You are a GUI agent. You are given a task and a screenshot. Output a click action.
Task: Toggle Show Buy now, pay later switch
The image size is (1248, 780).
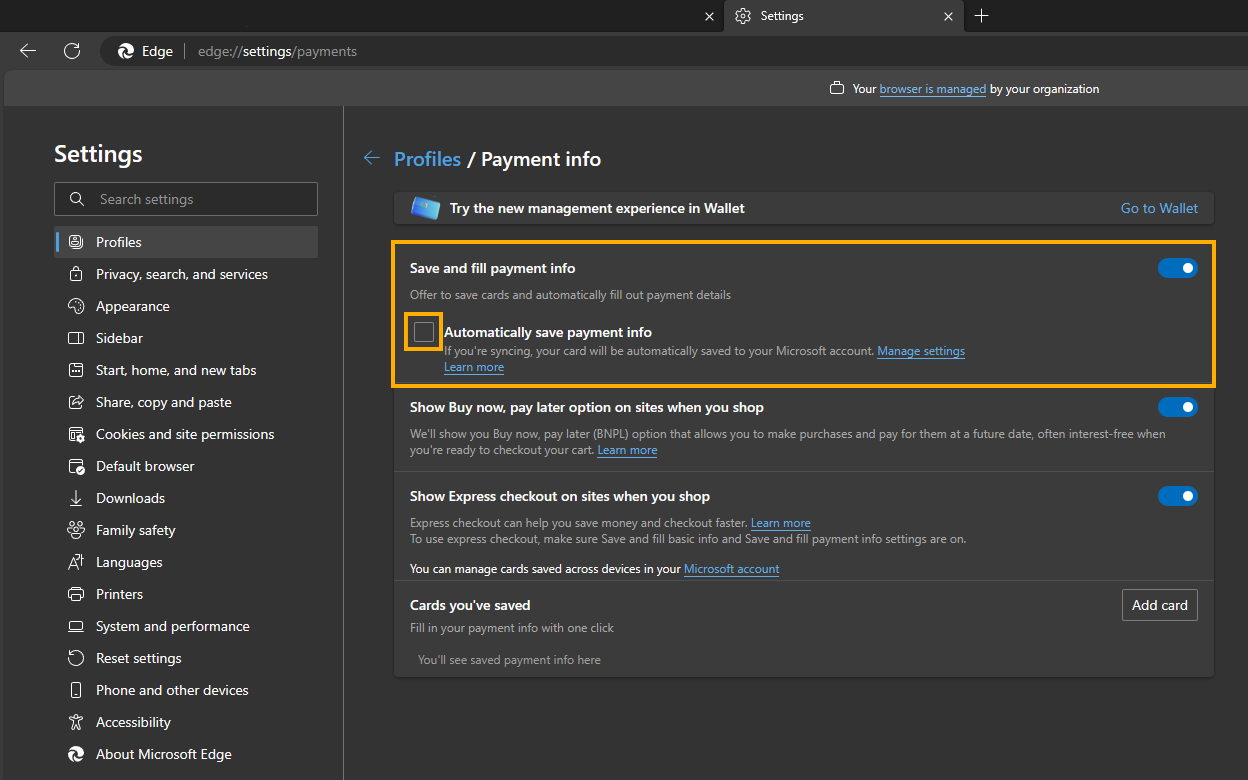pyautogui.click(x=1177, y=407)
